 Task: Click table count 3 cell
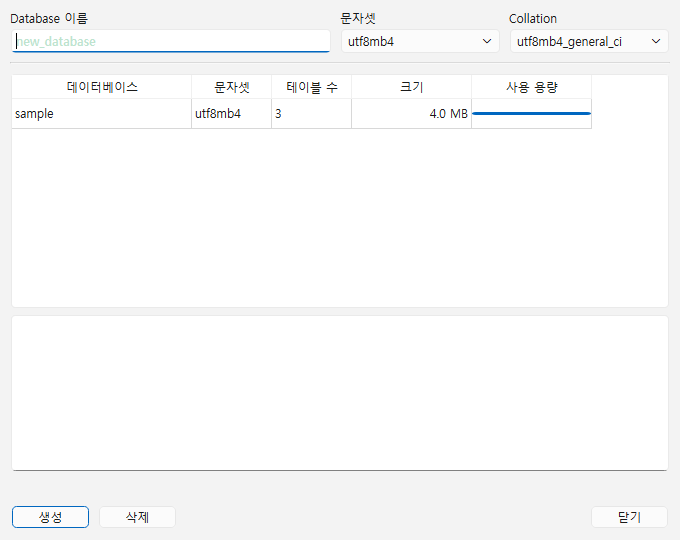[x=311, y=114]
